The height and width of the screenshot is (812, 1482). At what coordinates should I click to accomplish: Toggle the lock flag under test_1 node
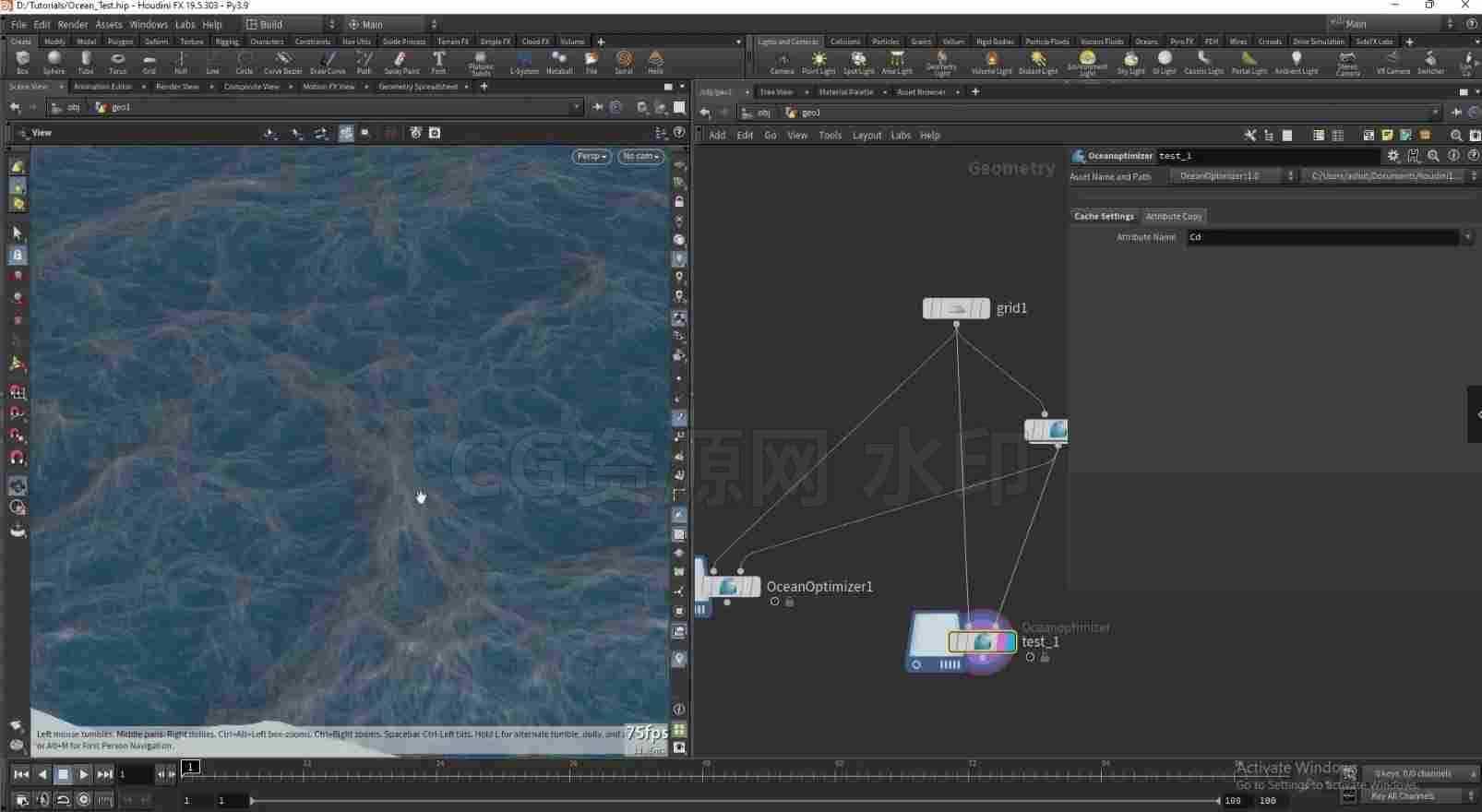pyautogui.click(x=1045, y=657)
